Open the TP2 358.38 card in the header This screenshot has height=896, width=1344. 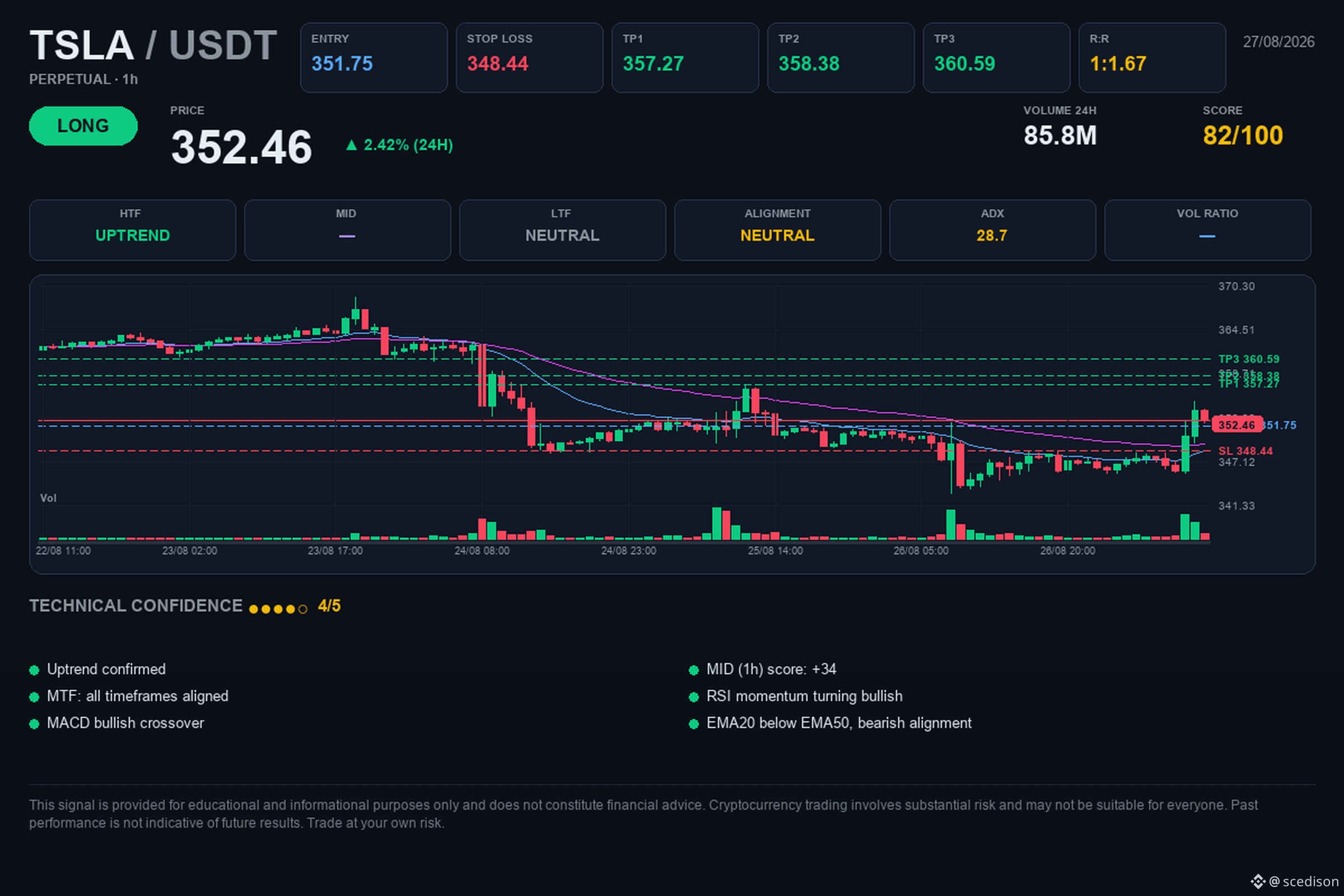(841, 58)
